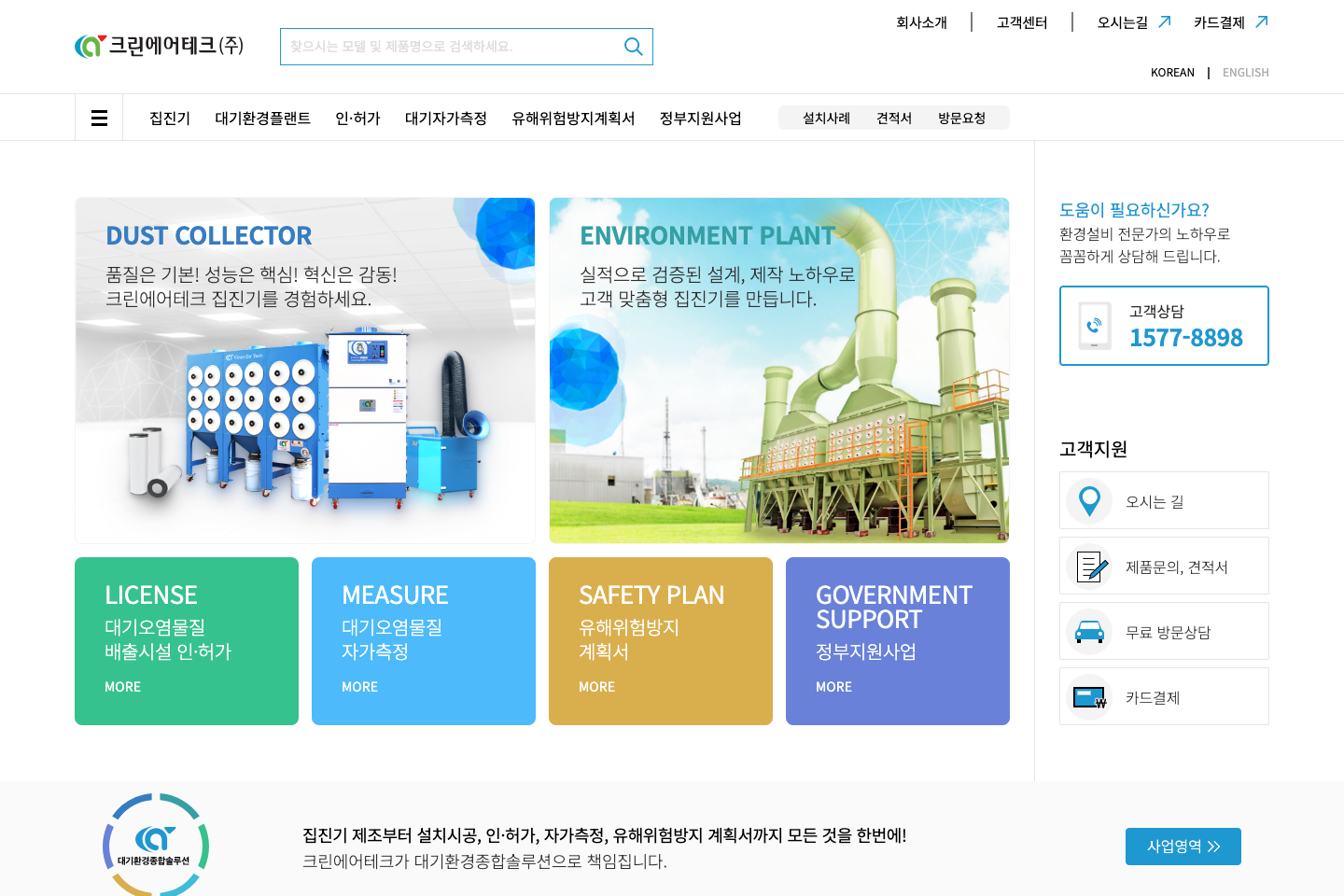Click the document pencil icon for 제품문의
The image size is (1344, 896).
tap(1091, 567)
